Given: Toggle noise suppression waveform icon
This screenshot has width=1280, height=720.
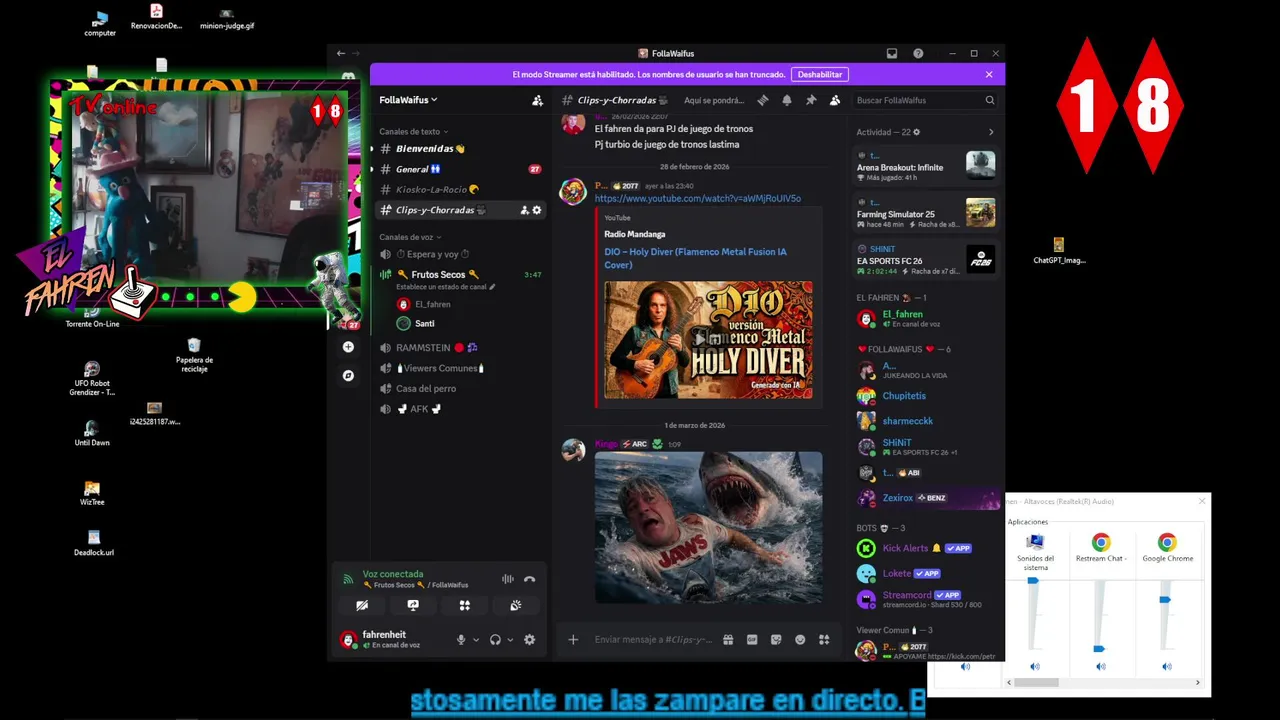Looking at the screenshot, I should (x=508, y=579).
